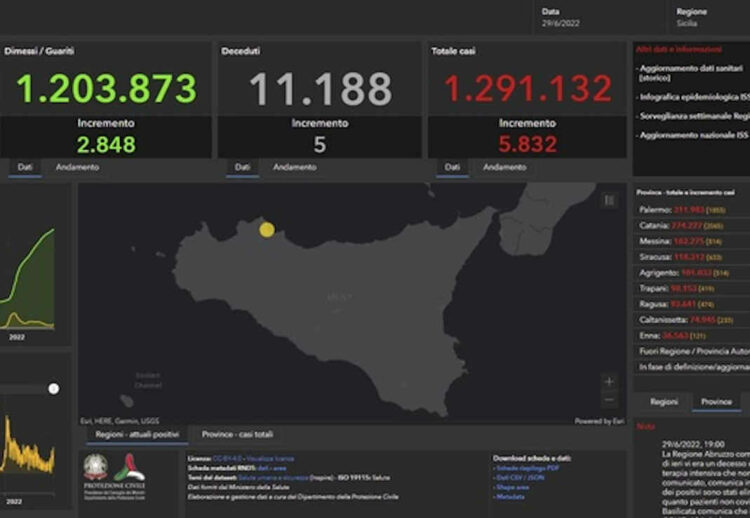Select Catania row in province list

pyautogui.click(x=692, y=225)
